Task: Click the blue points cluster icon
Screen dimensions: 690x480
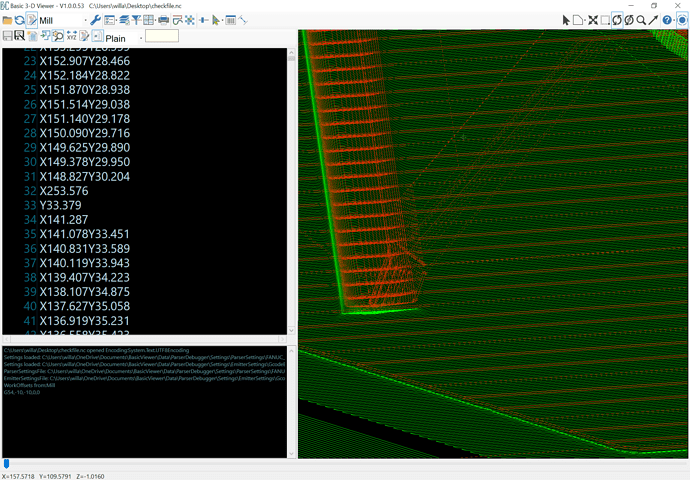Action: tap(190, 20)
